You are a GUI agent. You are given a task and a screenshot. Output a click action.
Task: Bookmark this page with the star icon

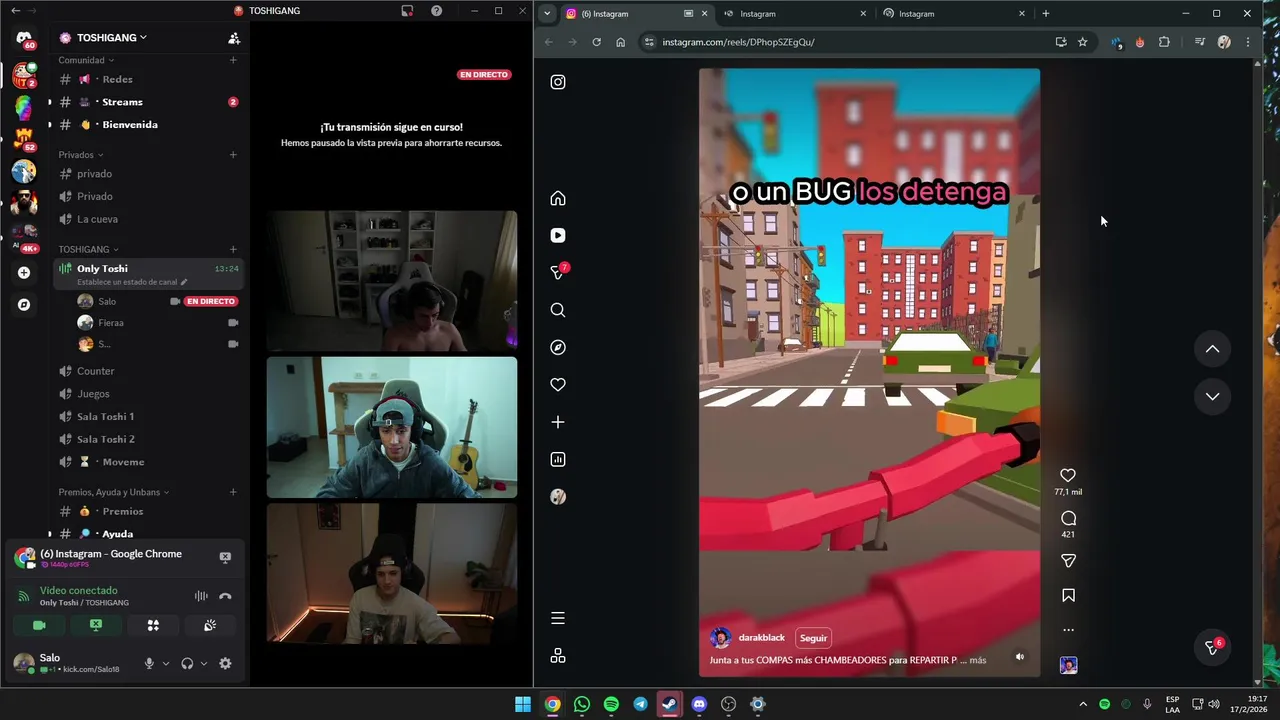(x=1082, y=42)
